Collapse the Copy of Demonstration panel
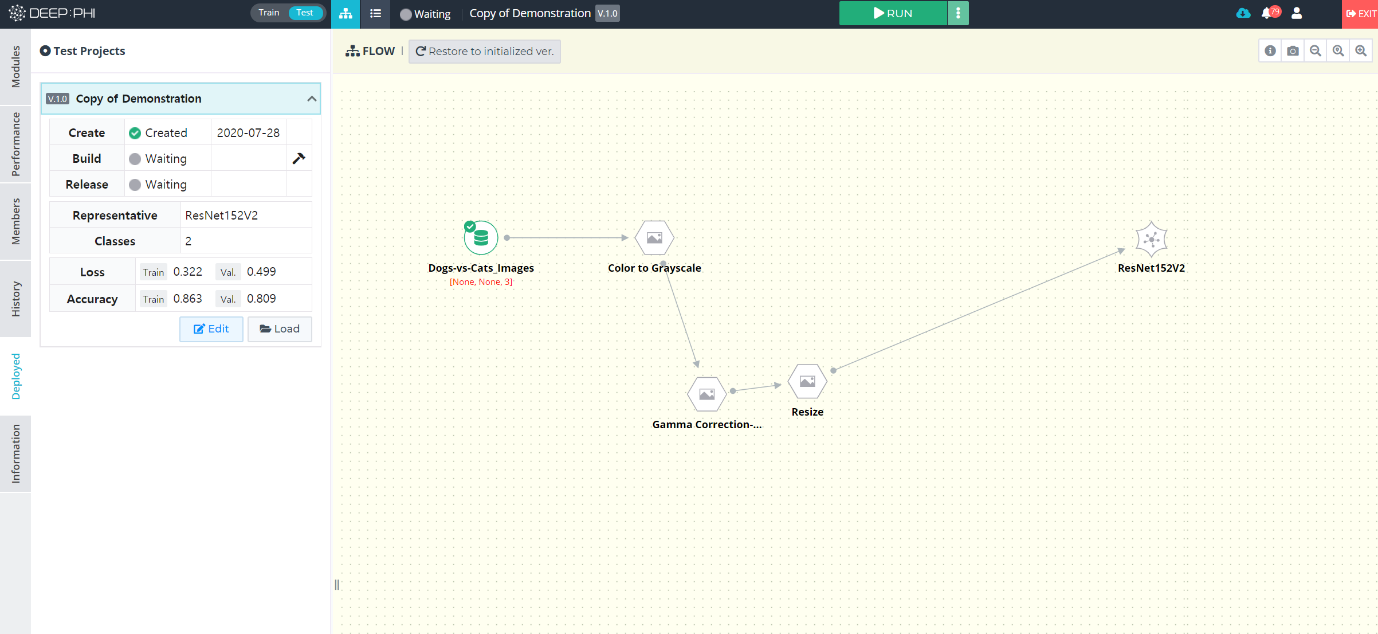The height and width of the screenshot is (634, 1378). (312, 99)
